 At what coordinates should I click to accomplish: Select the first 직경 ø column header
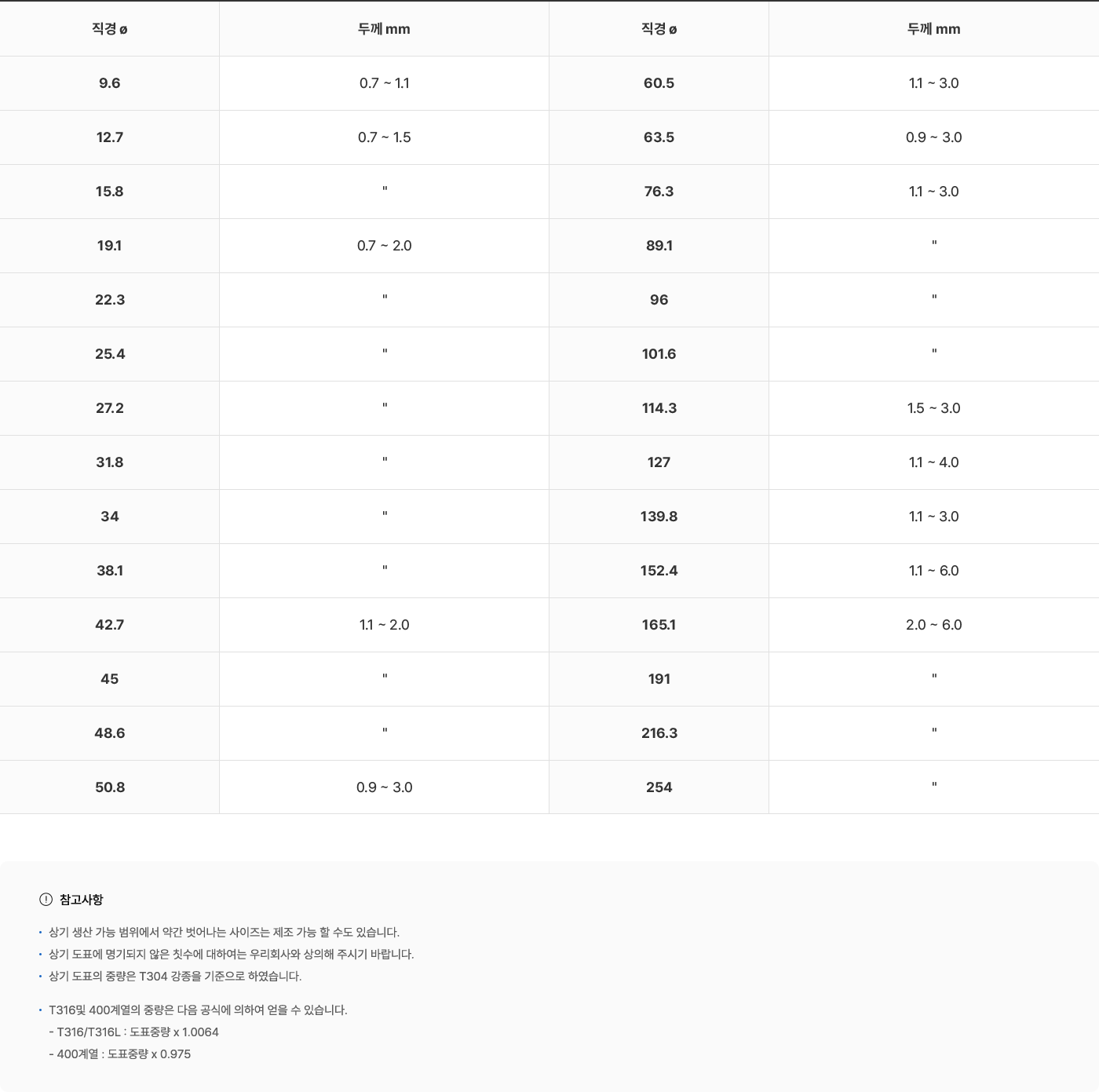(109, 29)
